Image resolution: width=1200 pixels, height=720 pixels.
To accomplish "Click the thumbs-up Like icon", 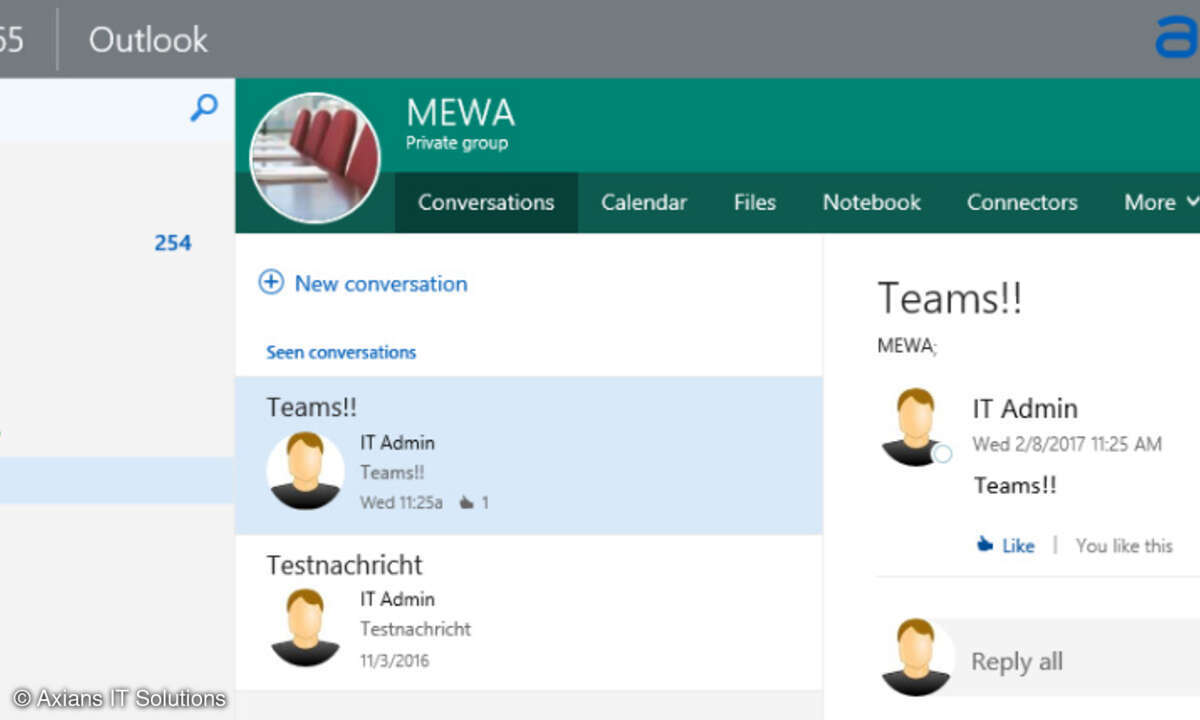I will [985, 545].
